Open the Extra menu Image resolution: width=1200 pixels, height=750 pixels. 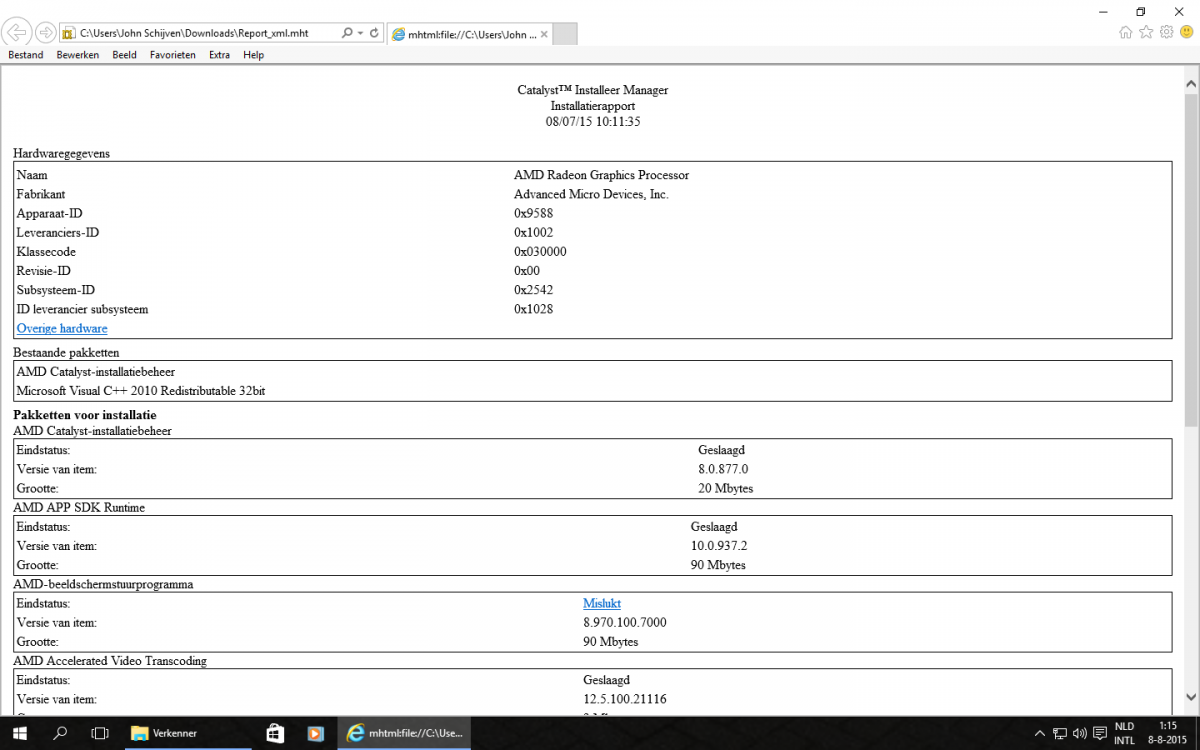click(x=219, y=55)
